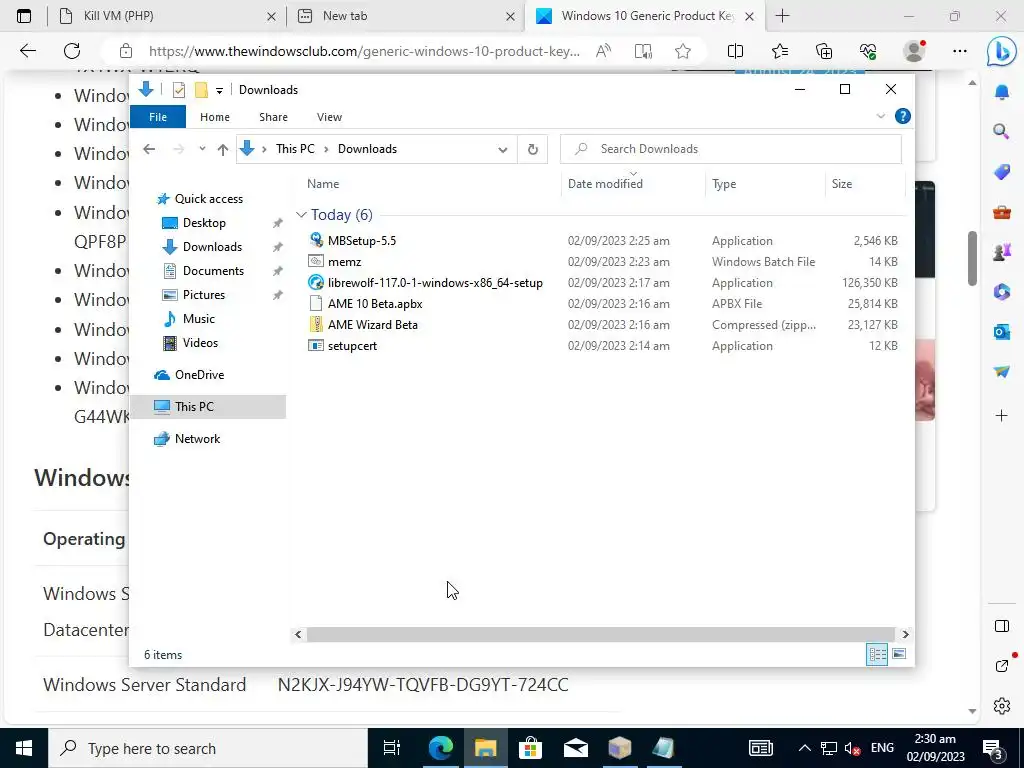Open Customize Quick Access Toolbar dropdown
The height and width of the screenshot is (768, 1024).
(219, 91)
